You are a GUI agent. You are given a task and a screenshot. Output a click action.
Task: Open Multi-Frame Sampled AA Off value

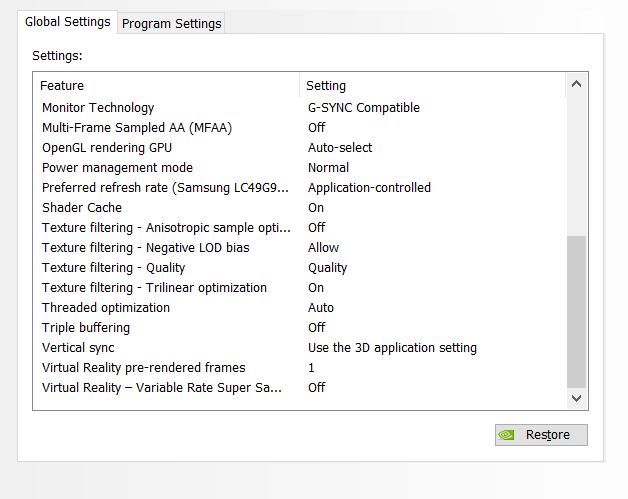click(x=316, y=128)
